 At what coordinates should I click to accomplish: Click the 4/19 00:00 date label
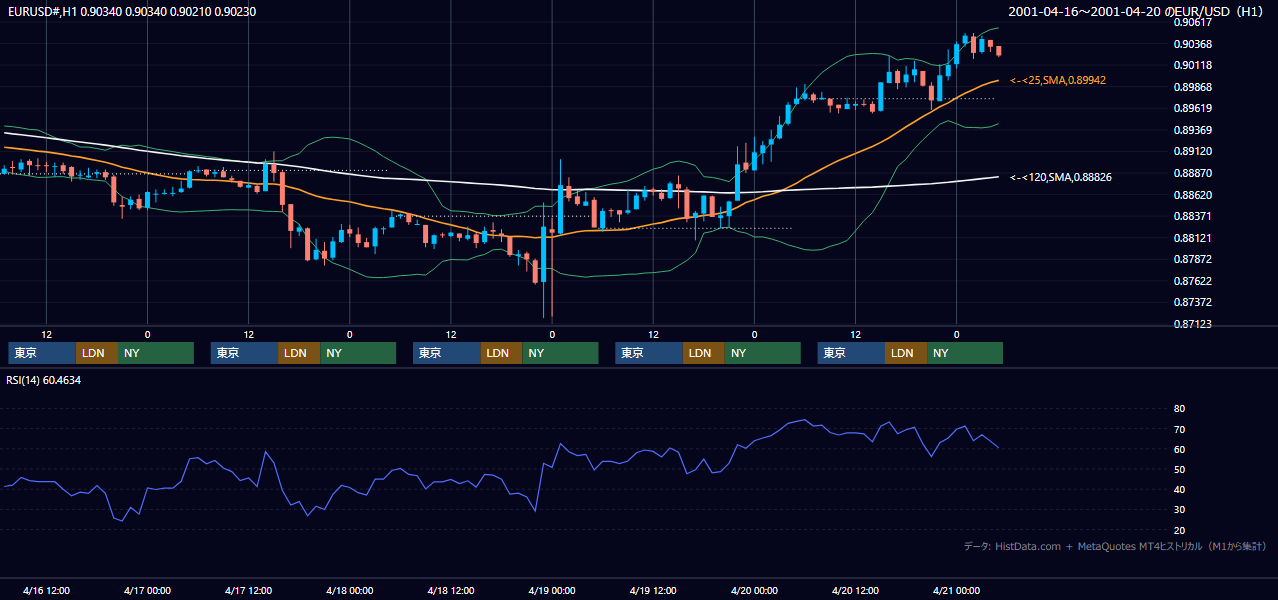coord(551,590)
